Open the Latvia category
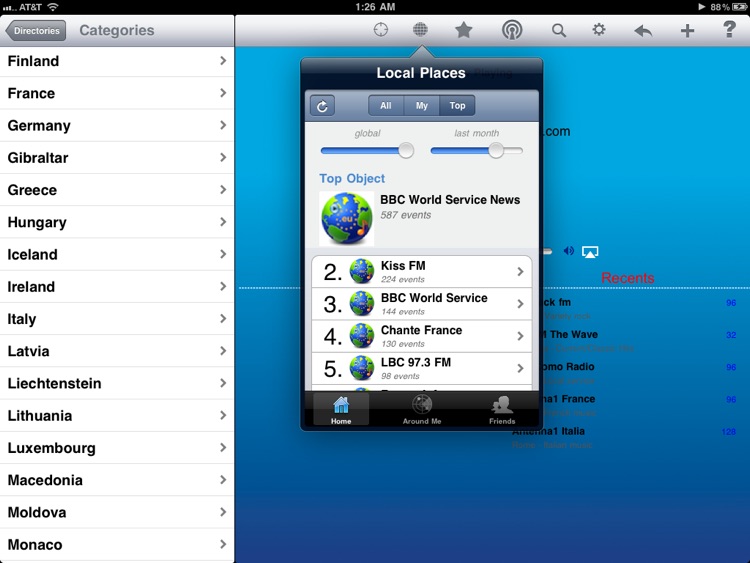This screenshot has width=750, height=563. point(117,351)
